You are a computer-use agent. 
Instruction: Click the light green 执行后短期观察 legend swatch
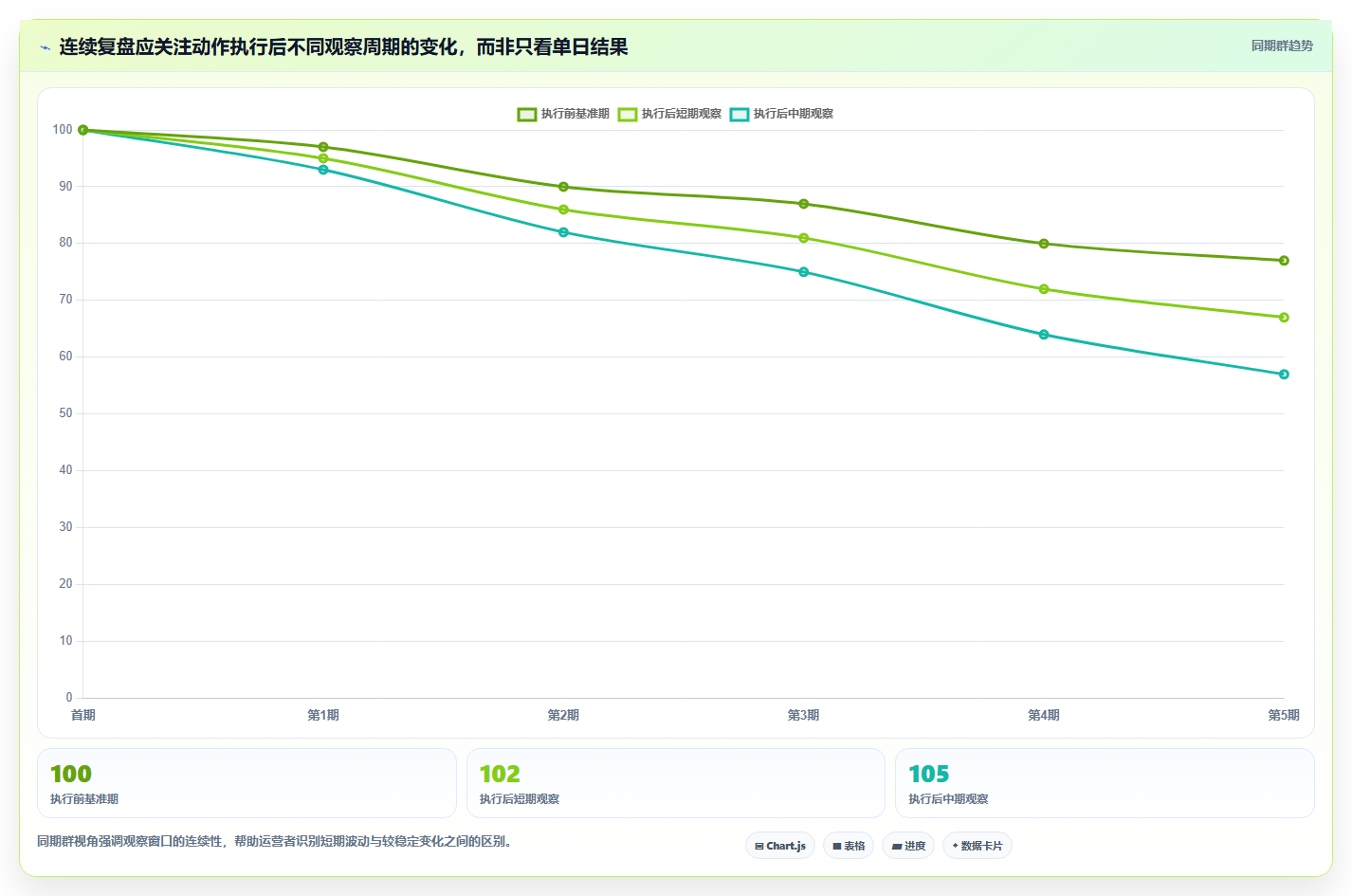tap(628, 114)
